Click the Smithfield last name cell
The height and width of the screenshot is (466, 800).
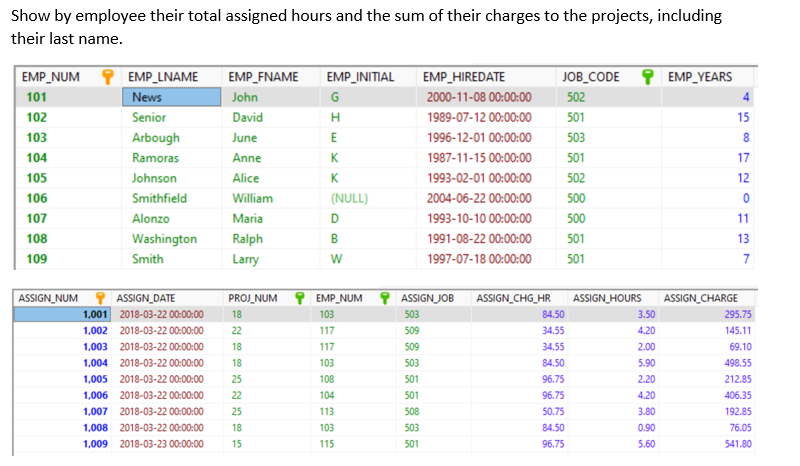171,198
